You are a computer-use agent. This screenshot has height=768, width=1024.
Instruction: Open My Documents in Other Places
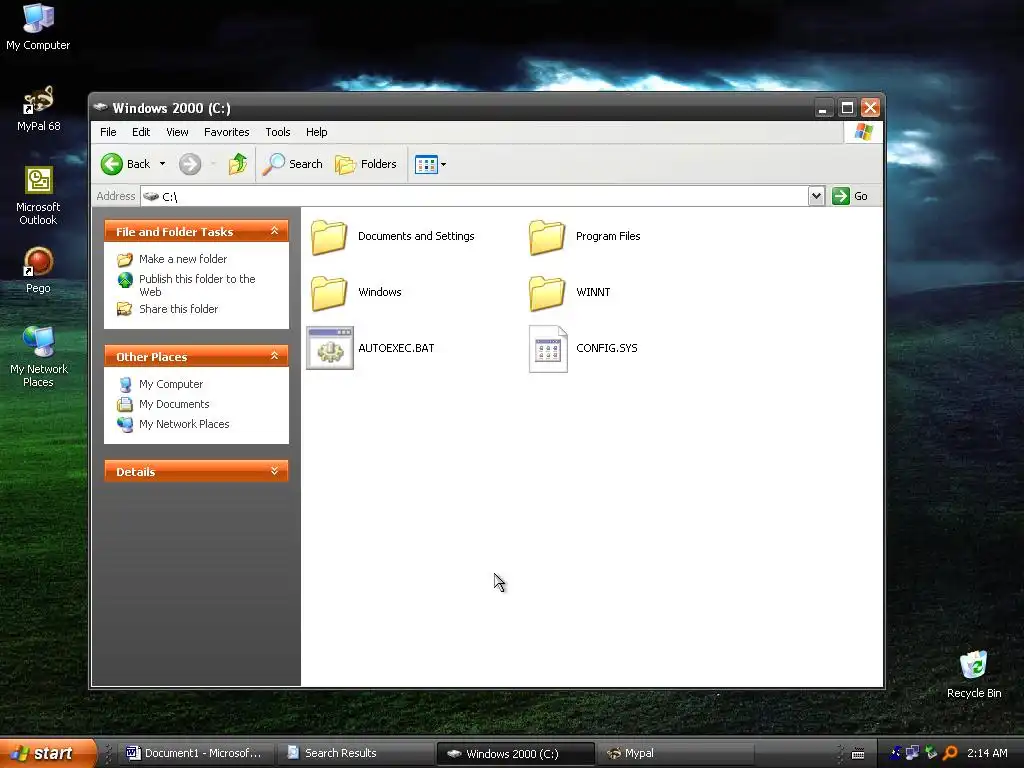click(x=174, y=404)
